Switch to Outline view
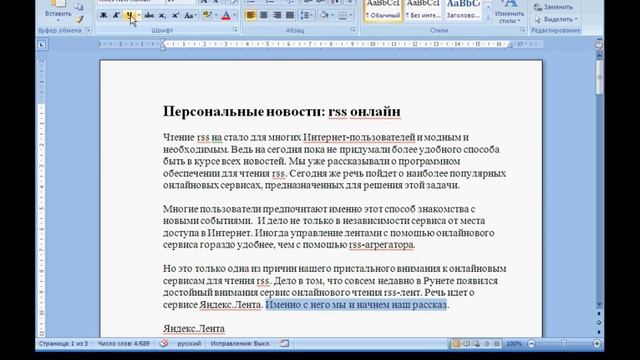Viewport: 640px width, 360px height. click(487, 344)
